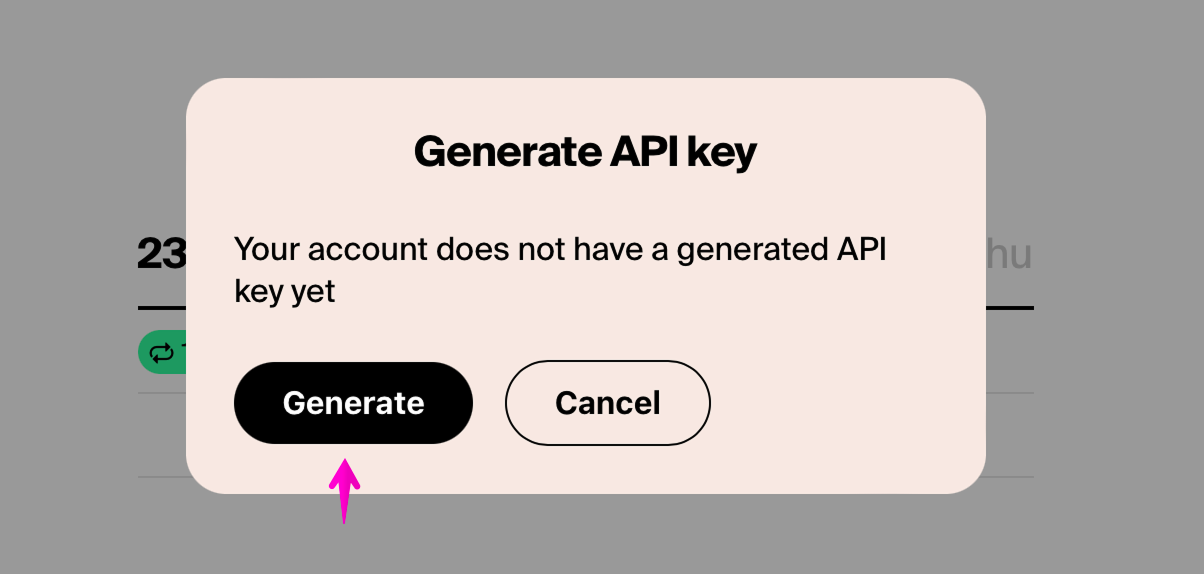
Task: Click the green recurring badge behind dialog
Action: coord(162,352)
